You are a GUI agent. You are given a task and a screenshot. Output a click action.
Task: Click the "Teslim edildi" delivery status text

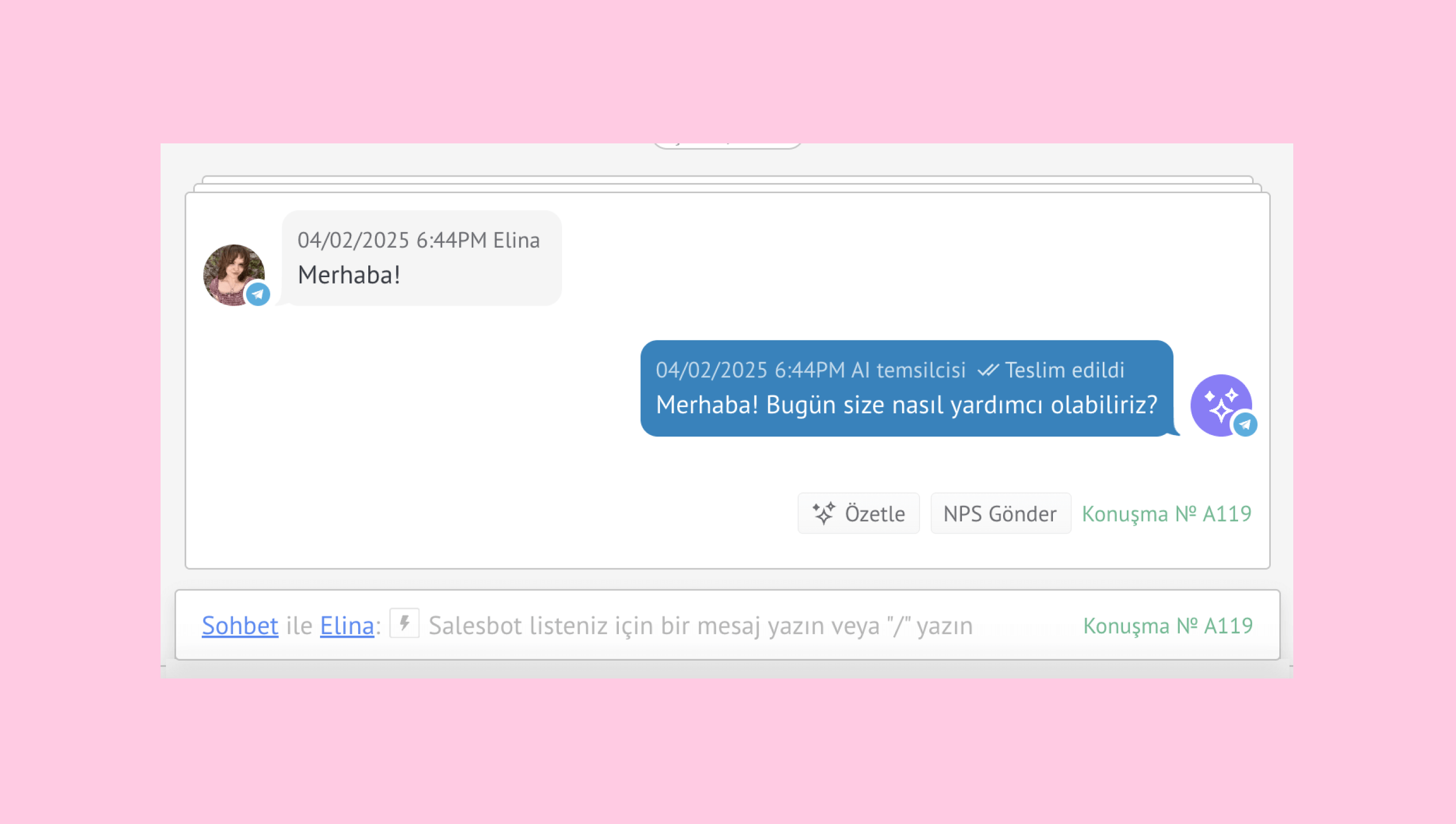pos(1064,370)
